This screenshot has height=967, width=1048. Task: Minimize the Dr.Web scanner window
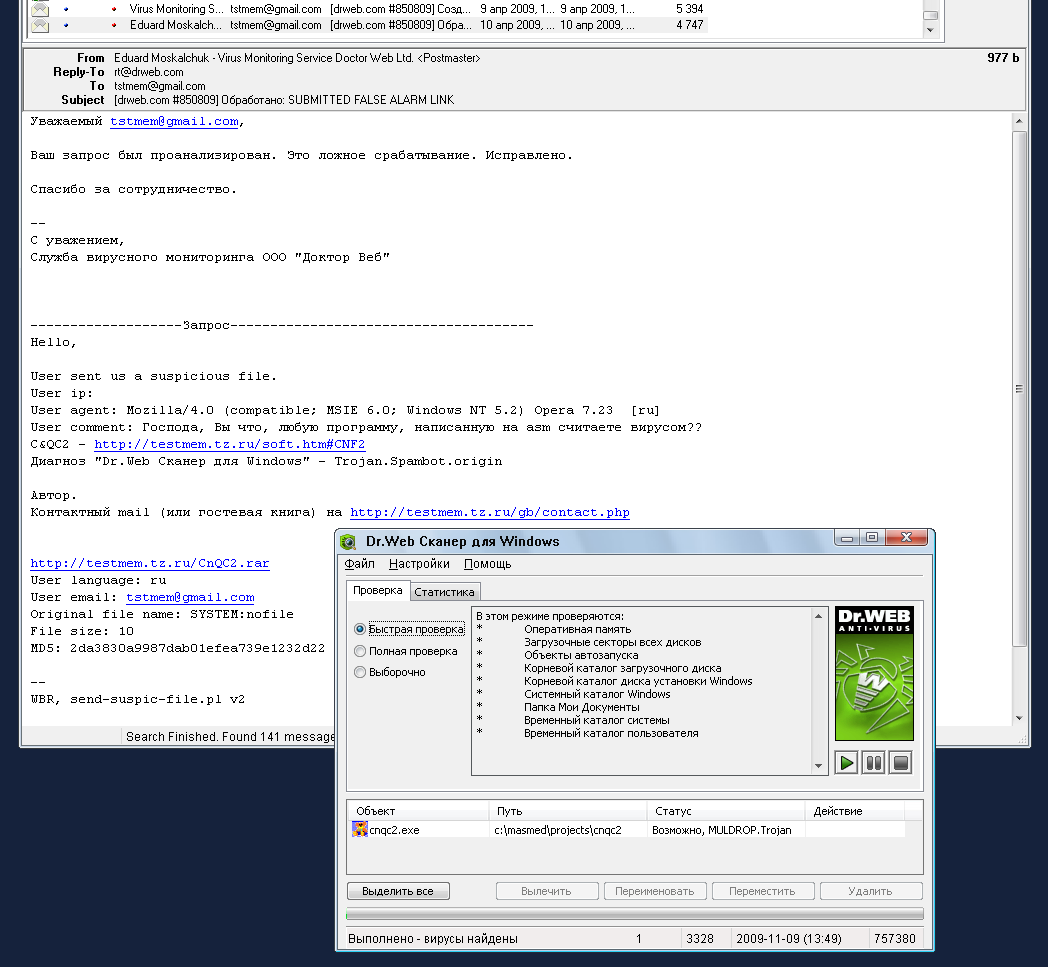[847, 537]
